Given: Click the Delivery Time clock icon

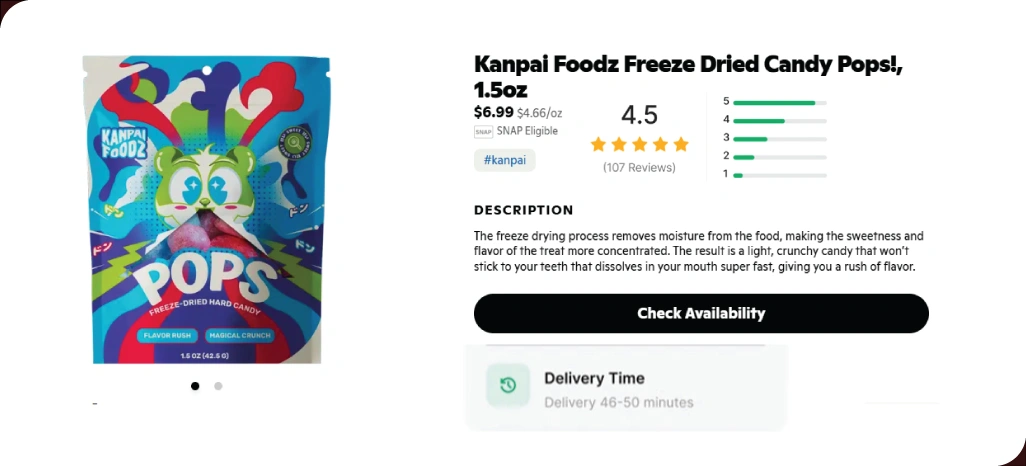Looking at the screenshot, I should pos(508,385).
